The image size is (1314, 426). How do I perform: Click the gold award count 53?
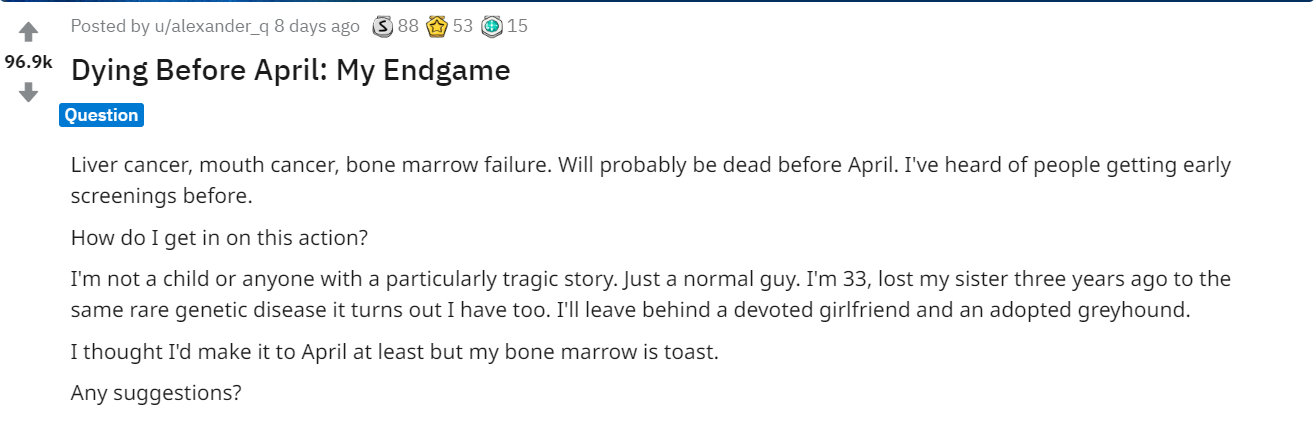462,27
